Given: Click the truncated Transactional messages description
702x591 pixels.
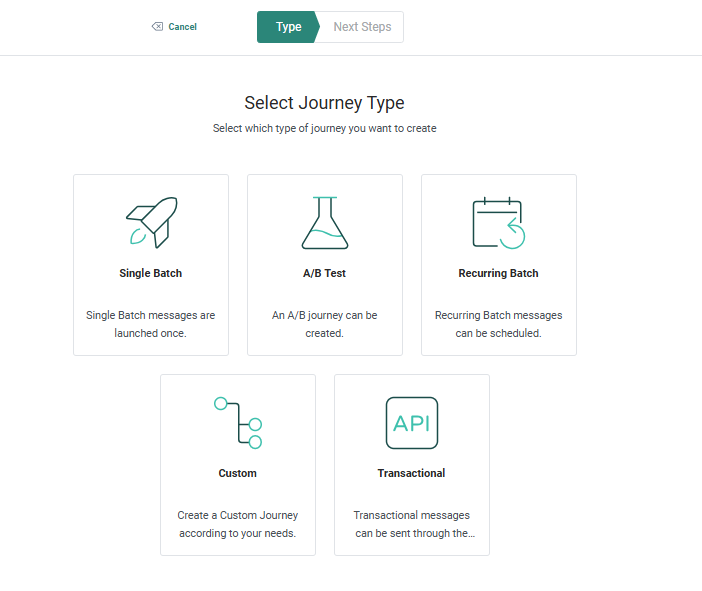Looking at the screenshot, I should point(411,524).
